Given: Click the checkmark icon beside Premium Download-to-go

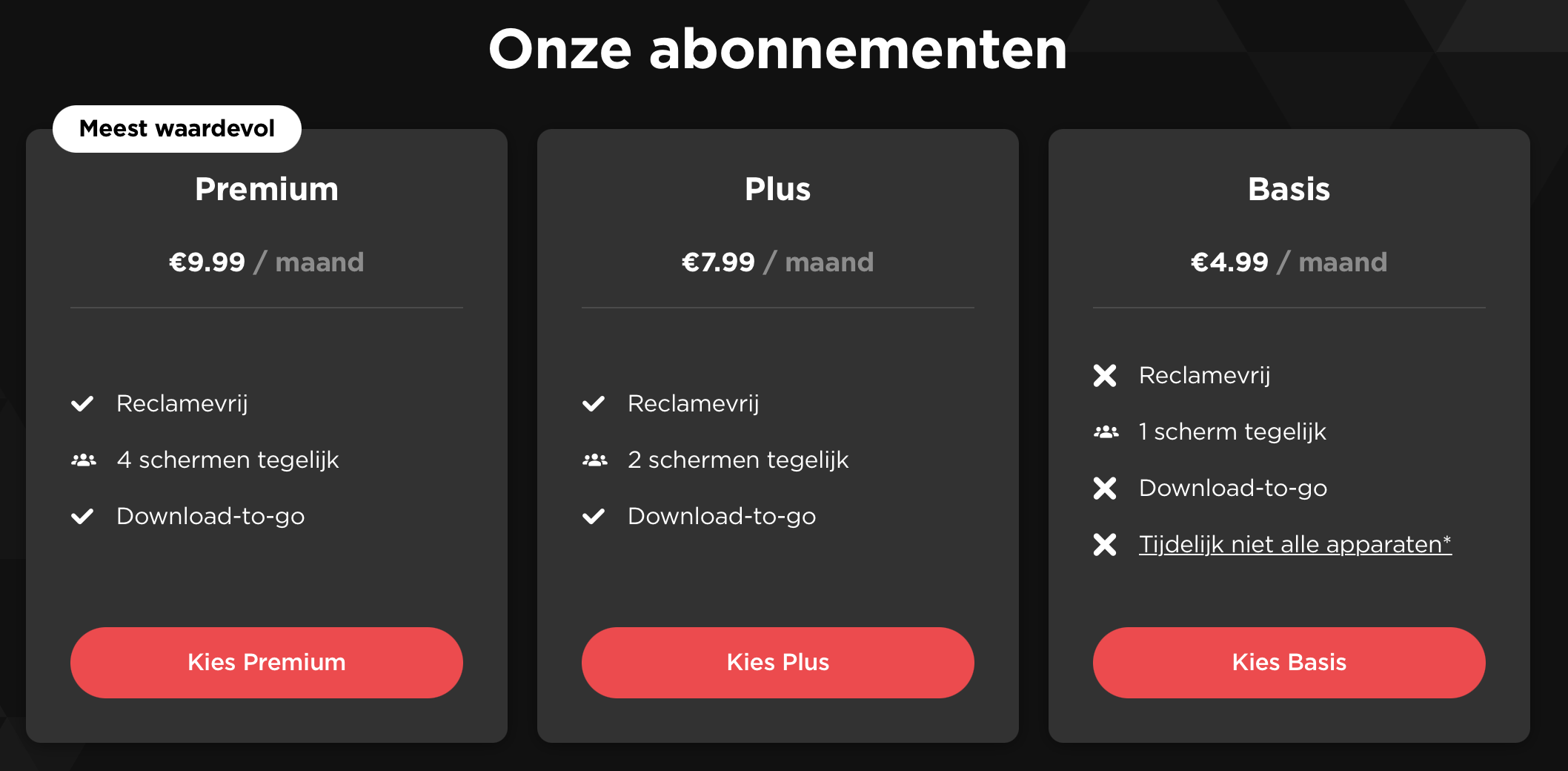Looking at the screenshot, I should point(82,517).
